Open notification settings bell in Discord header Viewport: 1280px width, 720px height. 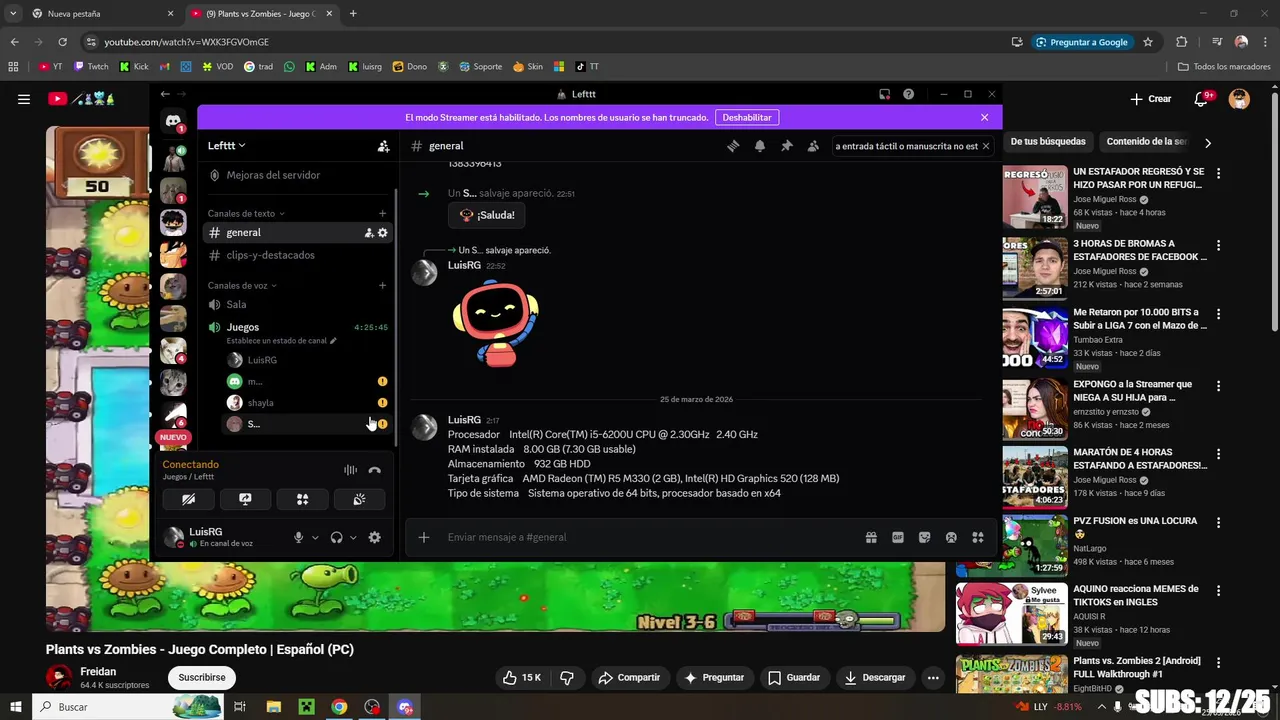(x=760, y=146)
